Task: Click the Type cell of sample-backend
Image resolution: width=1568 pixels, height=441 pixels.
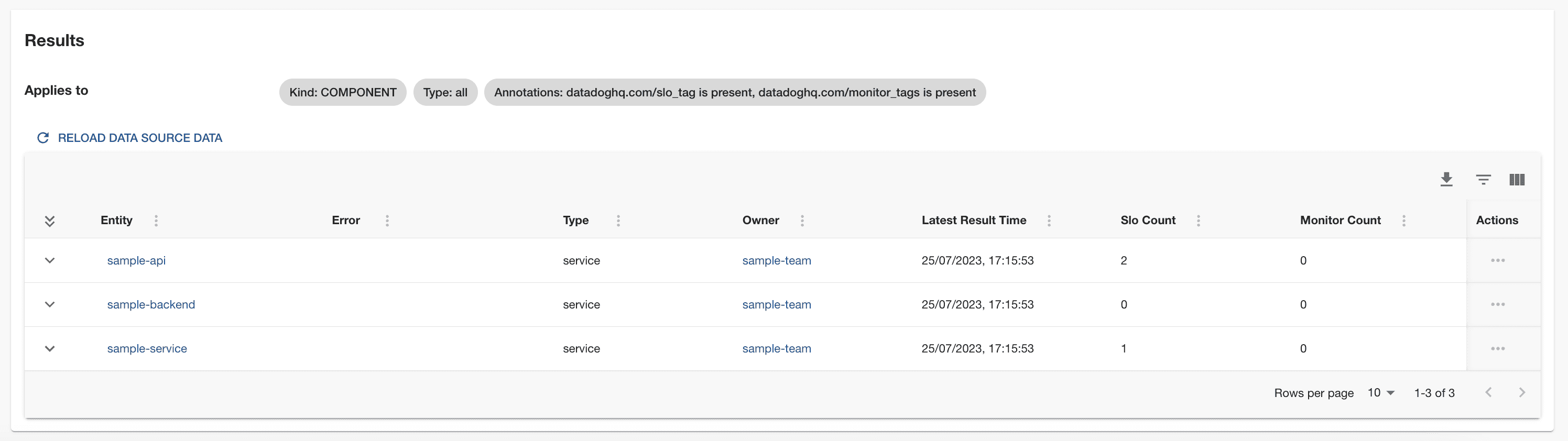Action: point(581,304)
